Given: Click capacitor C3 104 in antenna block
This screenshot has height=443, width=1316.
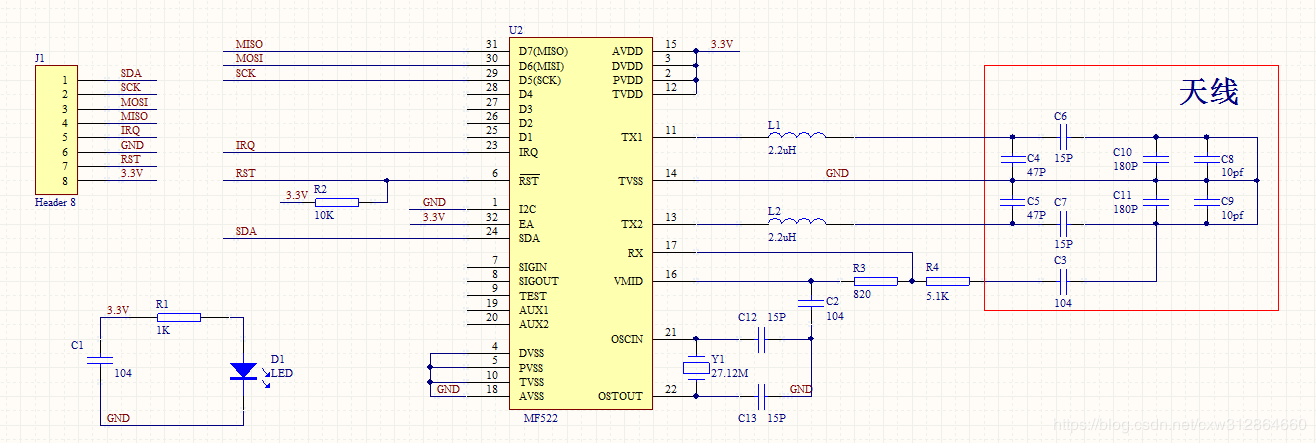Looking at the screenshot, I should coord(1062,282).
